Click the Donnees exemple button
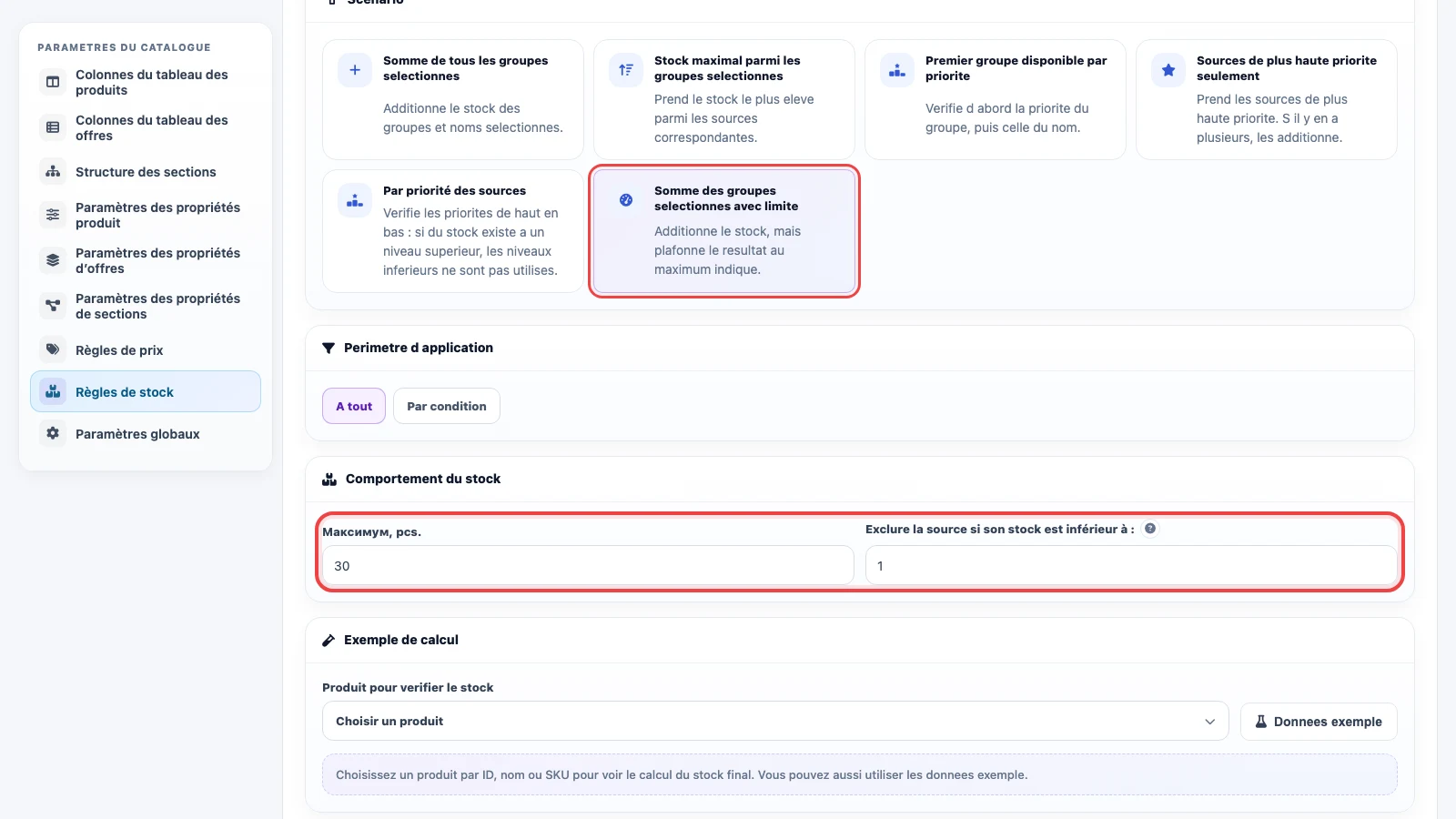The width and height of the screenshot is (1456, 819). [x=1319, y=722]
